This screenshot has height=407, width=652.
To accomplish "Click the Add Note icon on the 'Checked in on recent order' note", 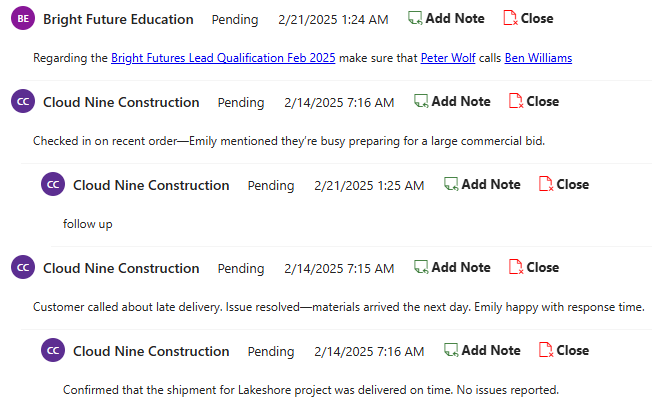I will (x=422, y=101).
